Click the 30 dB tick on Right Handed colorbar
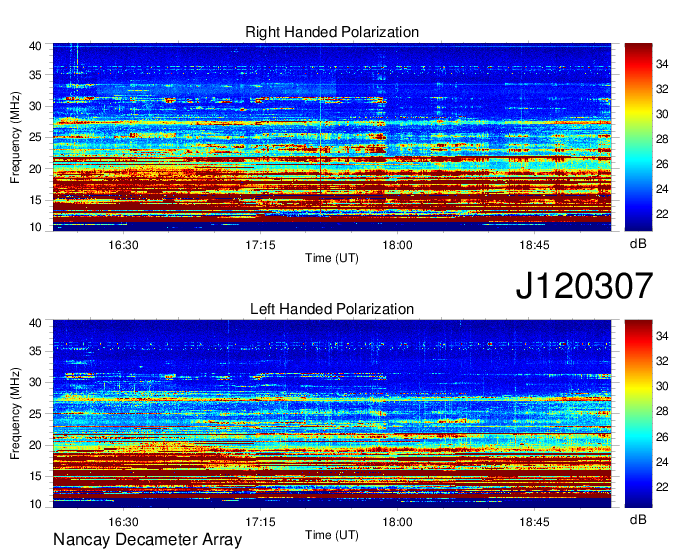The image size is (680, 552). (x=662, y=114)
